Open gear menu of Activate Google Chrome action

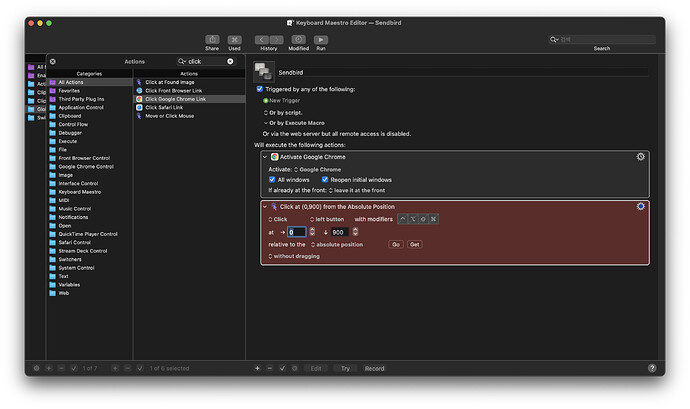tap(641, 157)
